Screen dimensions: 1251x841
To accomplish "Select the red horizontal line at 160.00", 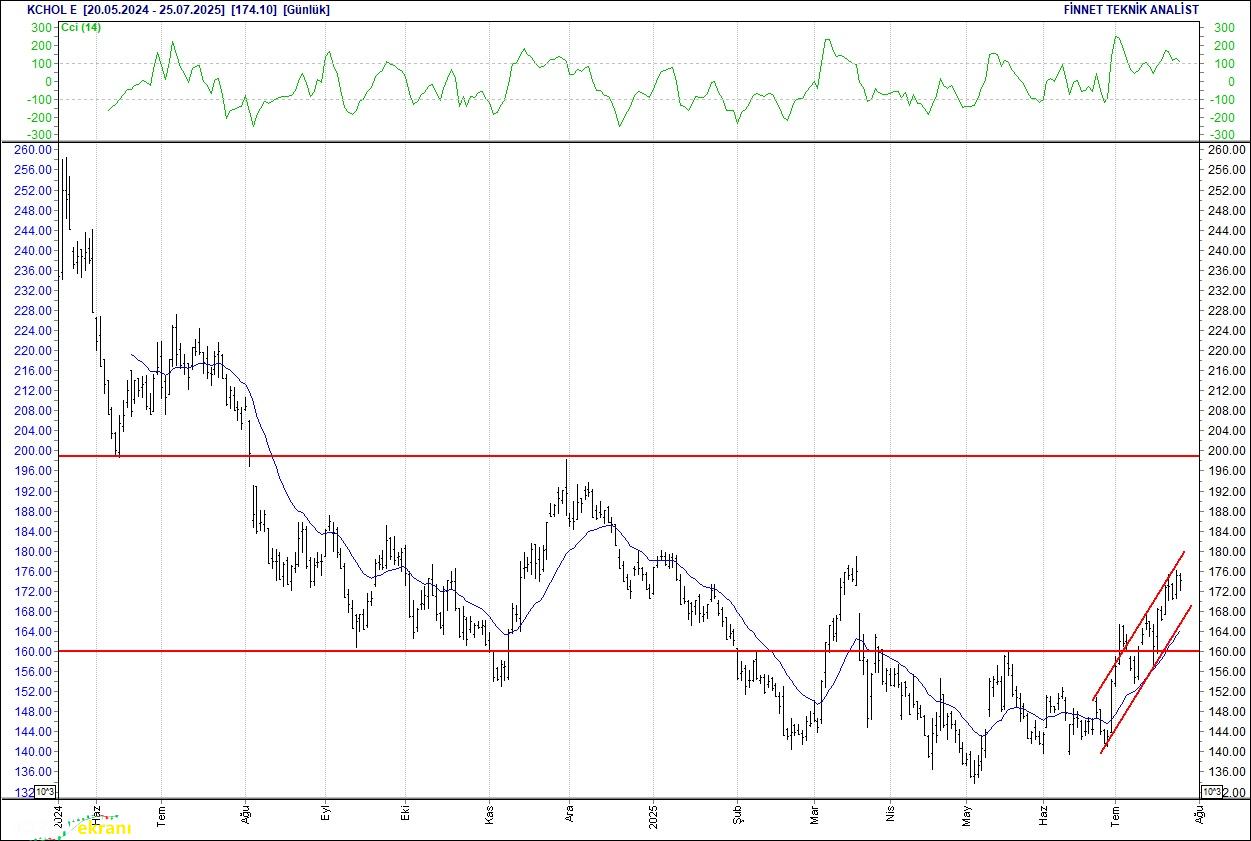I will [628, 651].
